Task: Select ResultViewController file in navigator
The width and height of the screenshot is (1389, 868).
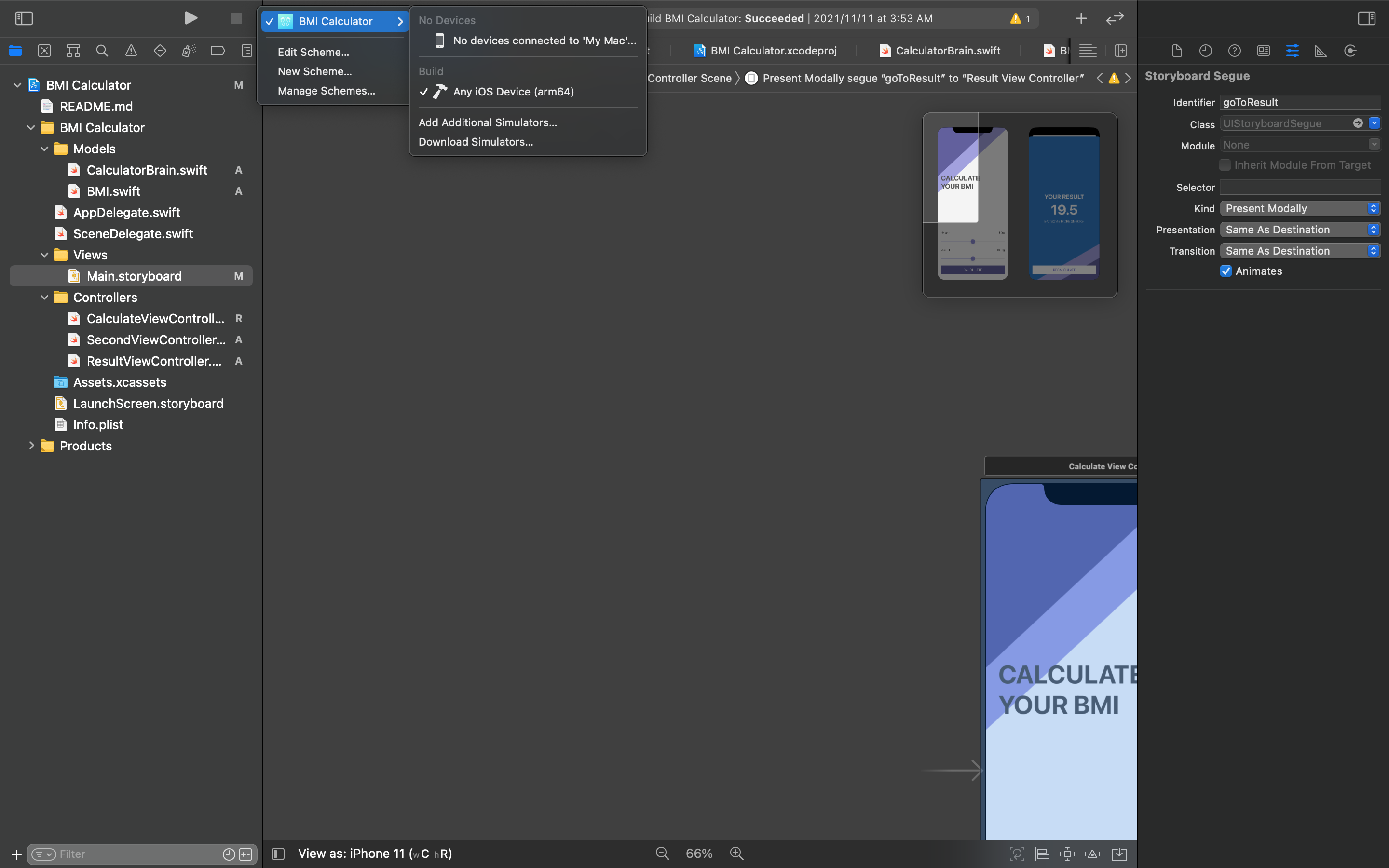Action: click(x=153, y=361)
